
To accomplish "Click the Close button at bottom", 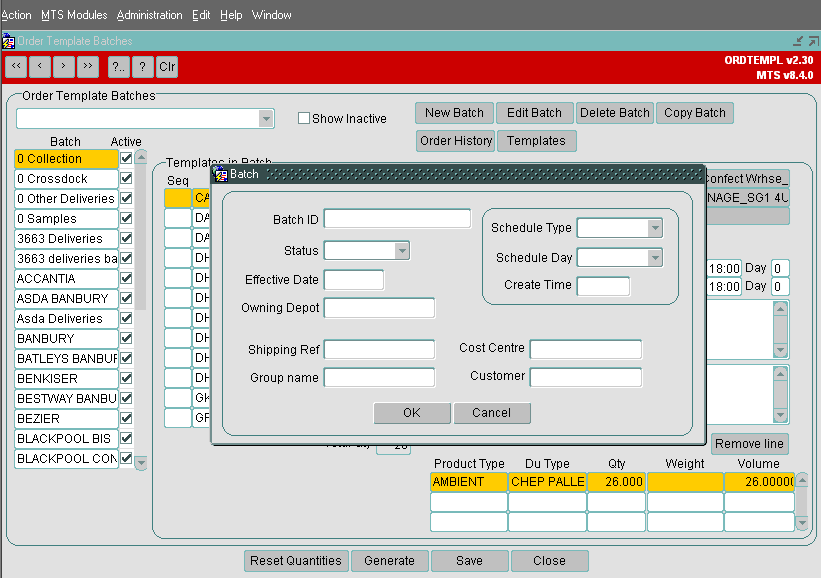I will pos(549,561).
